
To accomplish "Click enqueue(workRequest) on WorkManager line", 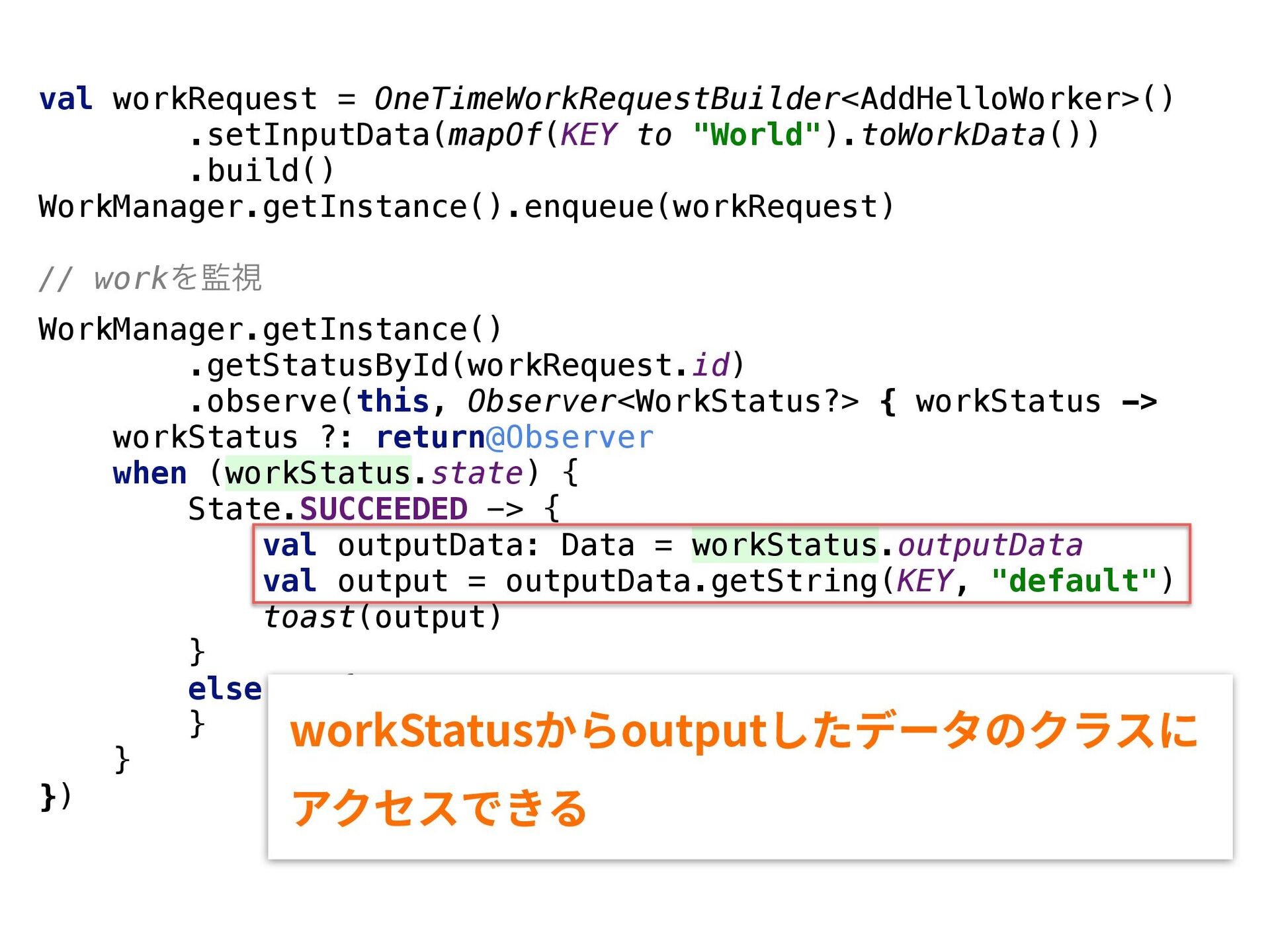I will [708, 207].
